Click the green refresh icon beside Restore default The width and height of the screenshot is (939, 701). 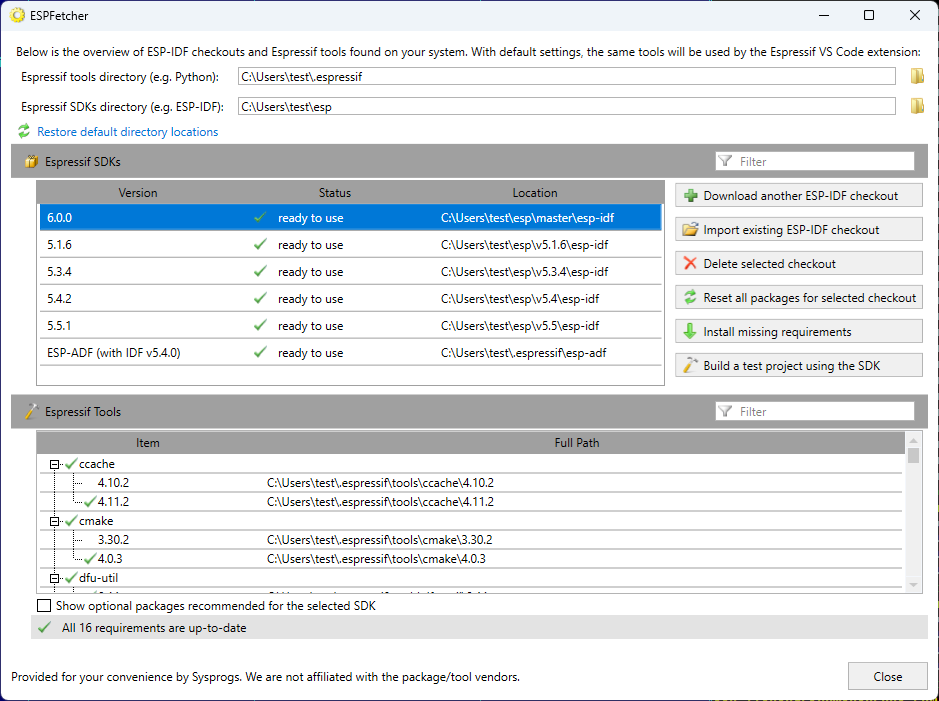pos(24,131)
